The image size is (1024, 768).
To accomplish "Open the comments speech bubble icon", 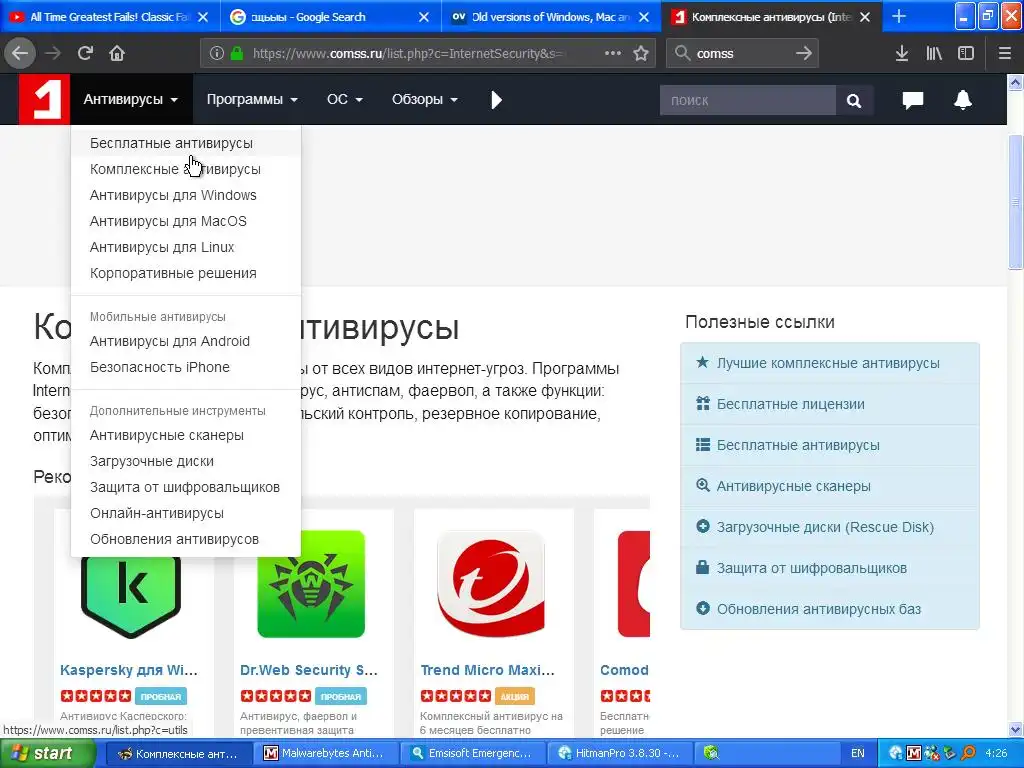I will coord(912,100).
